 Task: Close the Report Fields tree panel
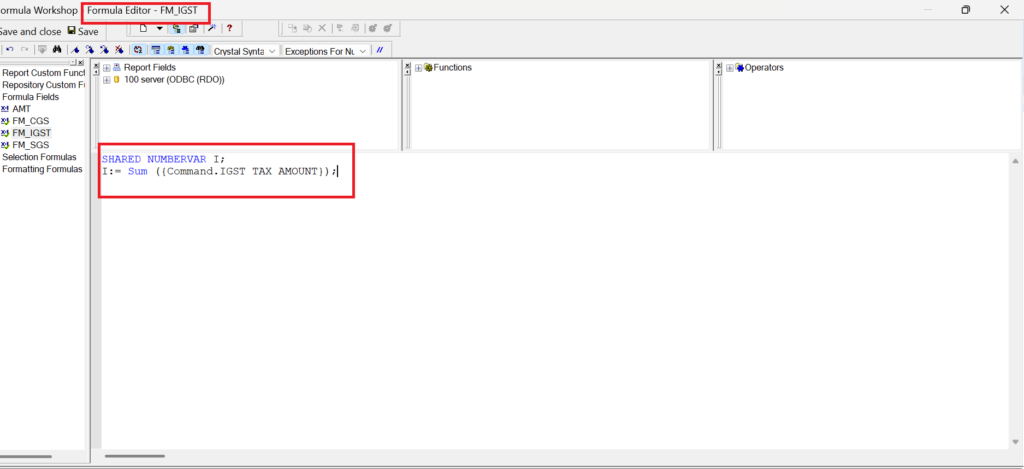click(97, 65)
